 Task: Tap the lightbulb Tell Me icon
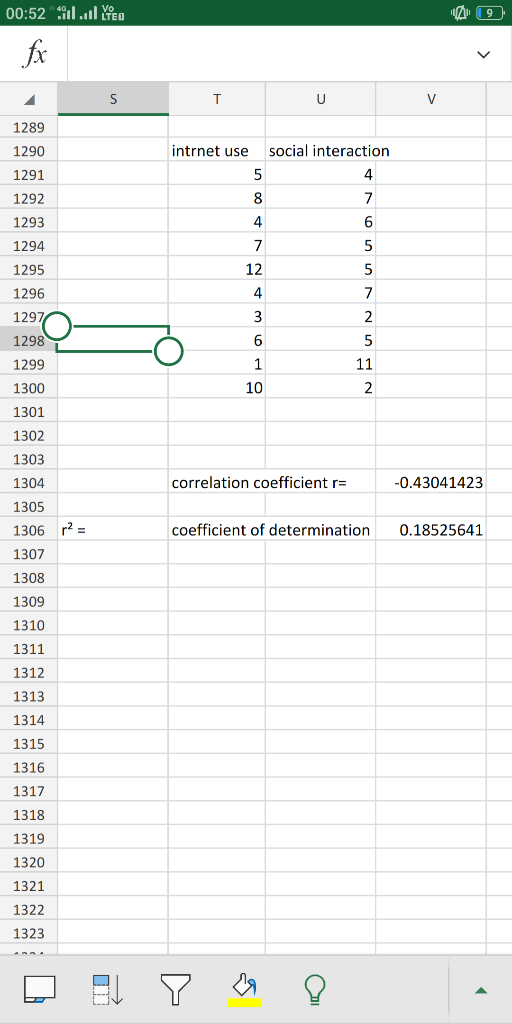pos(316,989)
